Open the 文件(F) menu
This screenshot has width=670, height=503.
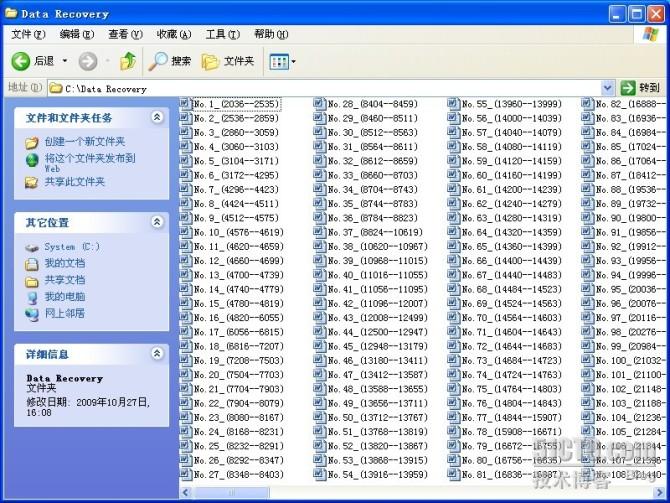28,34
